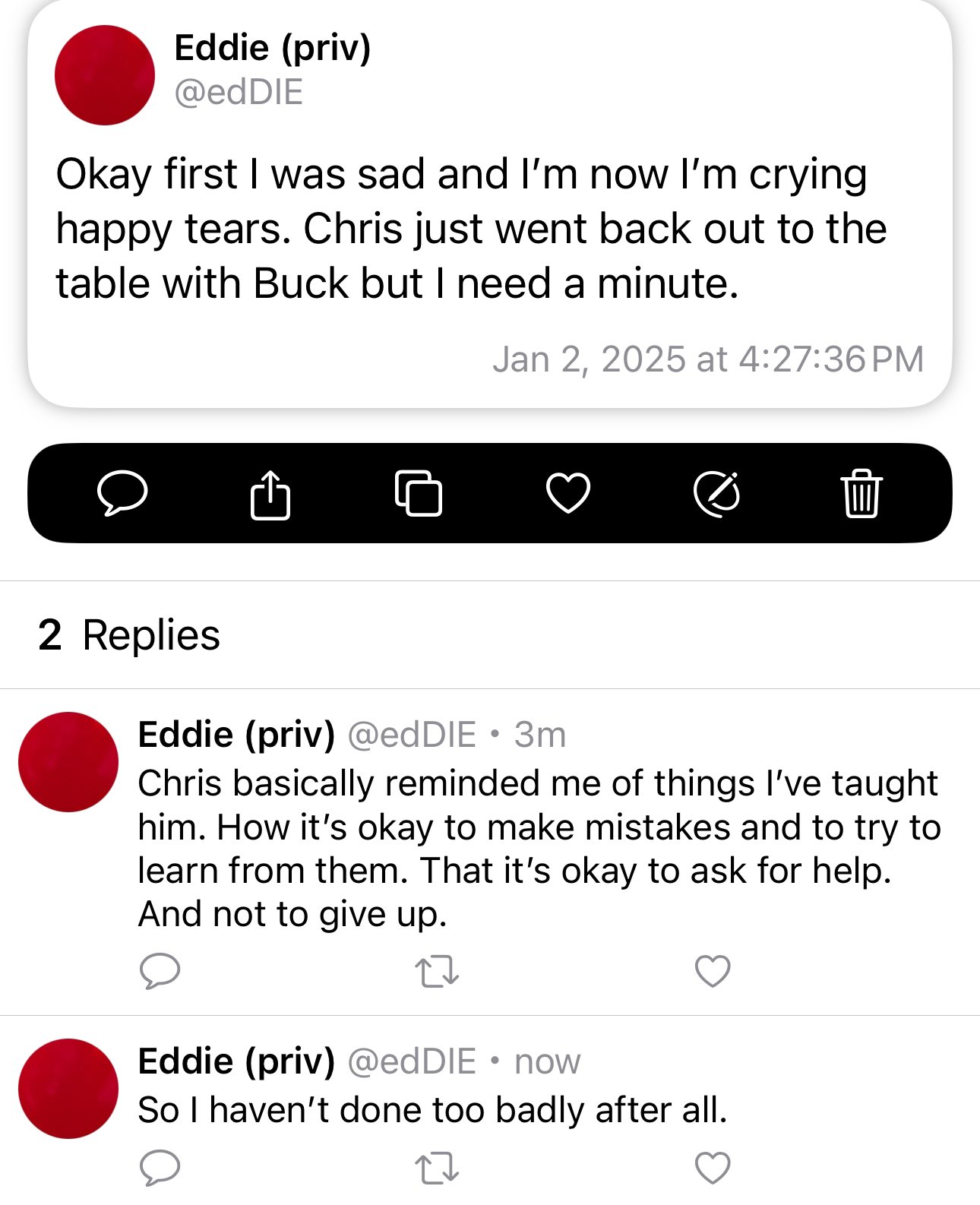
Task: Copy the tweet using the duplicate icon
Action: 419,493
